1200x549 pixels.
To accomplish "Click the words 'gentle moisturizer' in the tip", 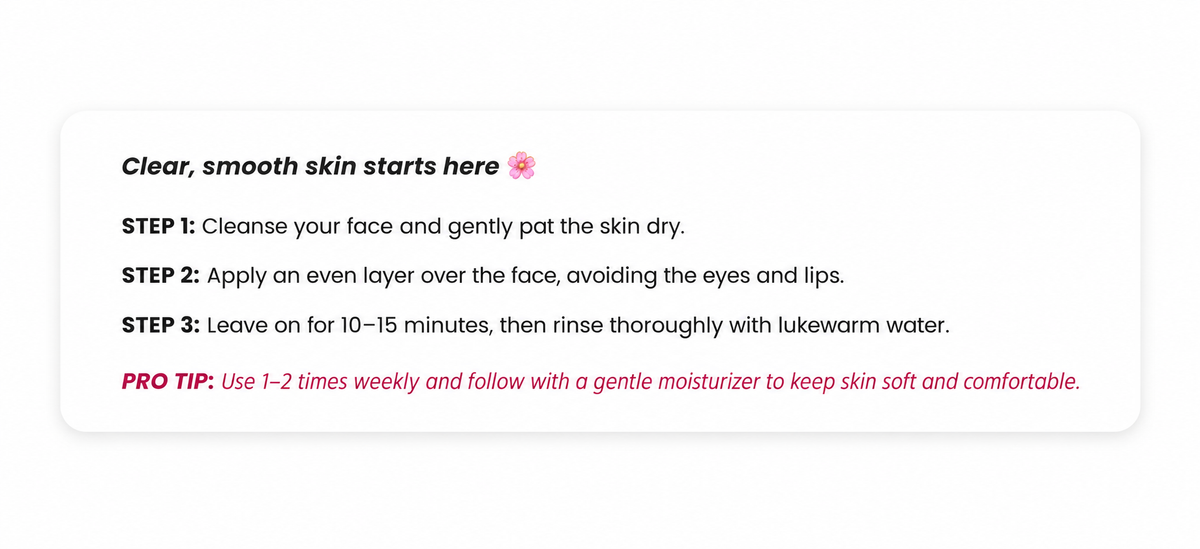I will point(676,384).
